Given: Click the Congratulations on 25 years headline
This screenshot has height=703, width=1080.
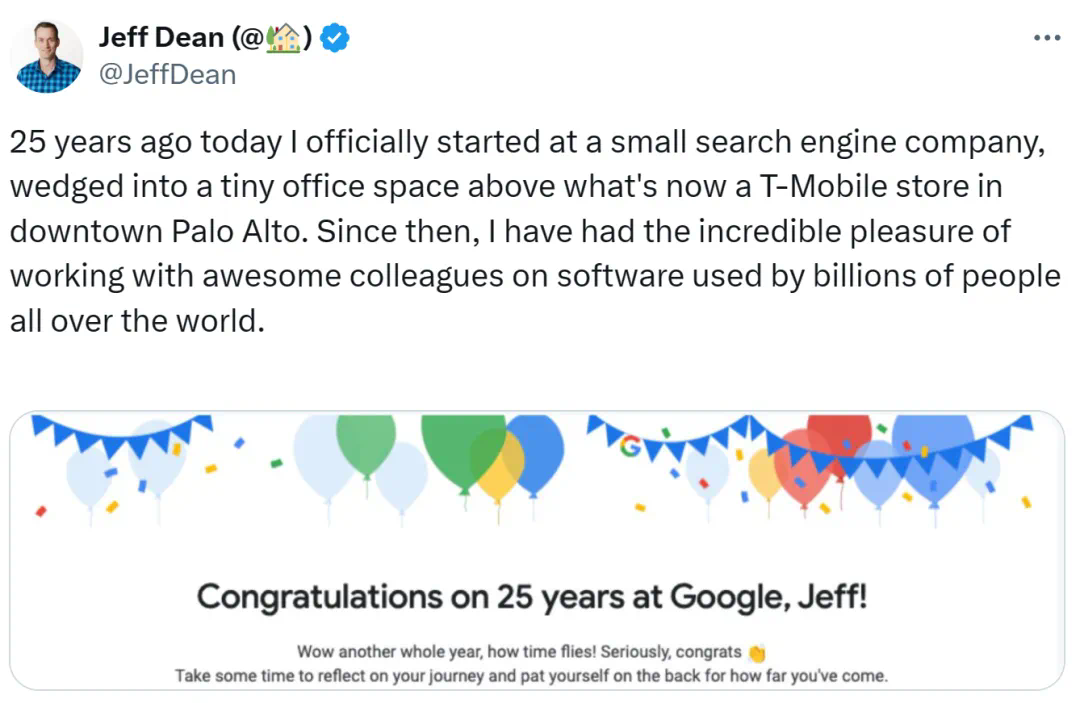Looking at the screenshot, I should pos(531,598).
